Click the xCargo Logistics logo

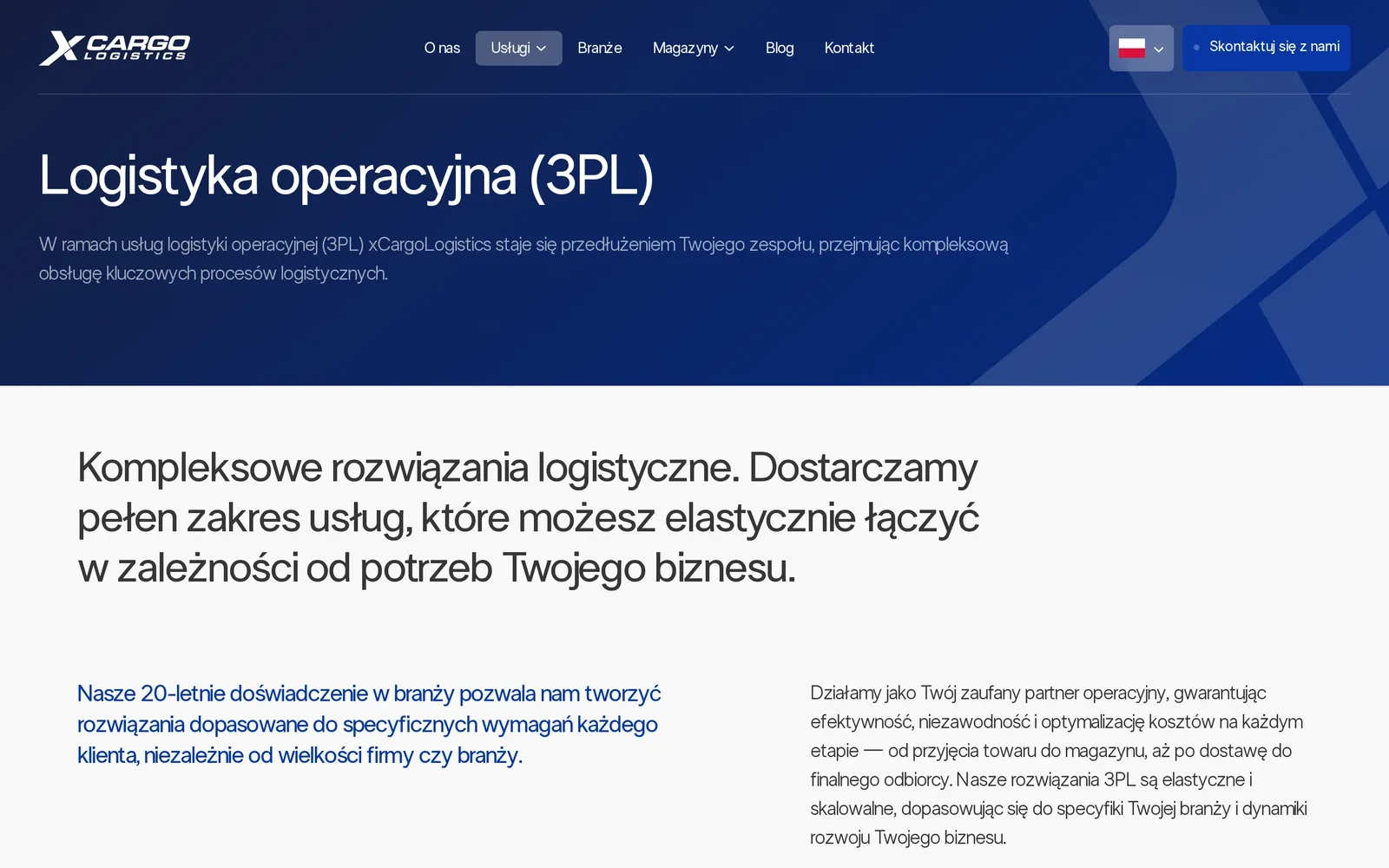coord(115,48)
